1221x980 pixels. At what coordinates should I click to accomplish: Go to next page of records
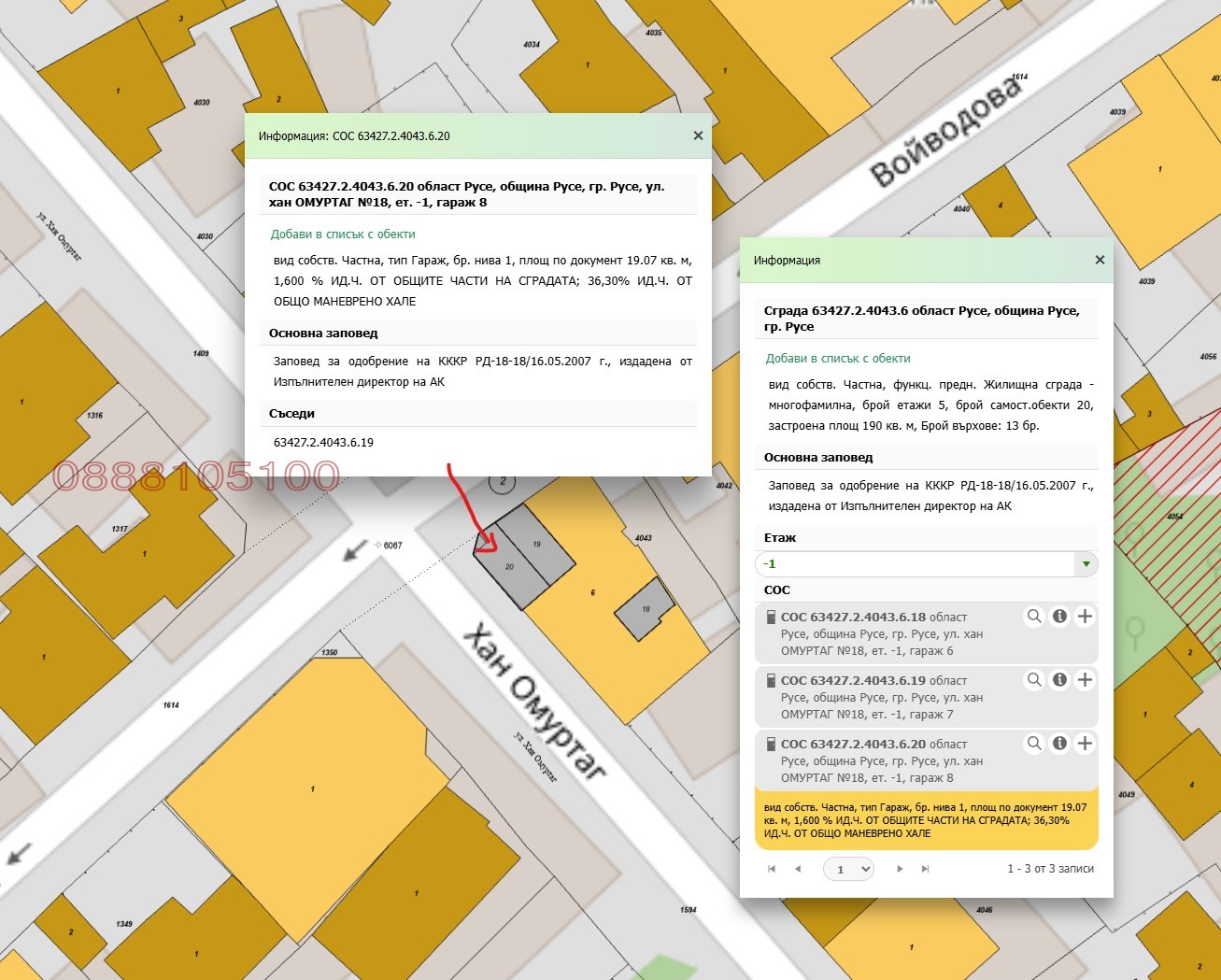pos(900,869)
